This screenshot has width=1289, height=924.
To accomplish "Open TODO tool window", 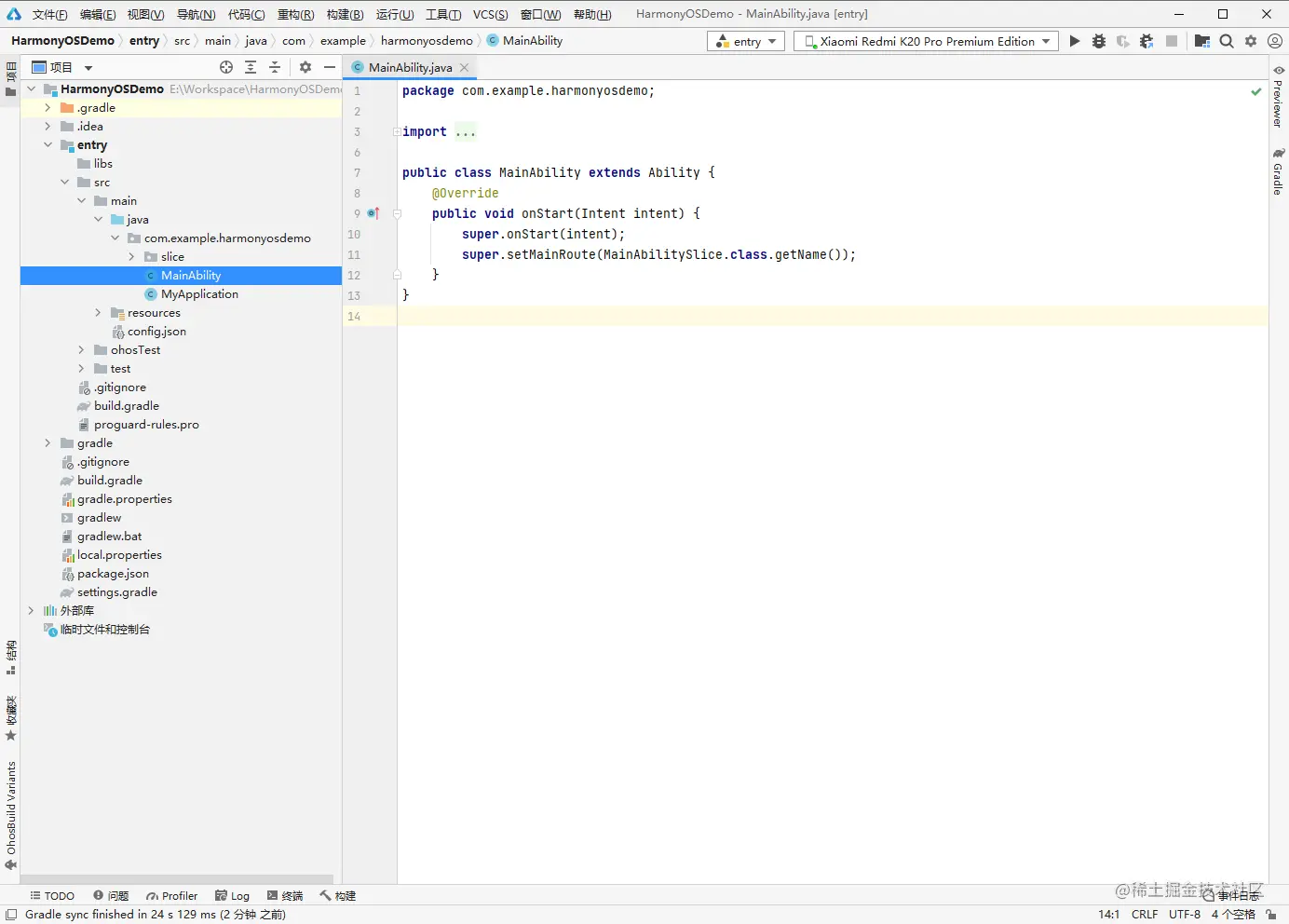I will (x=52, y=896).
